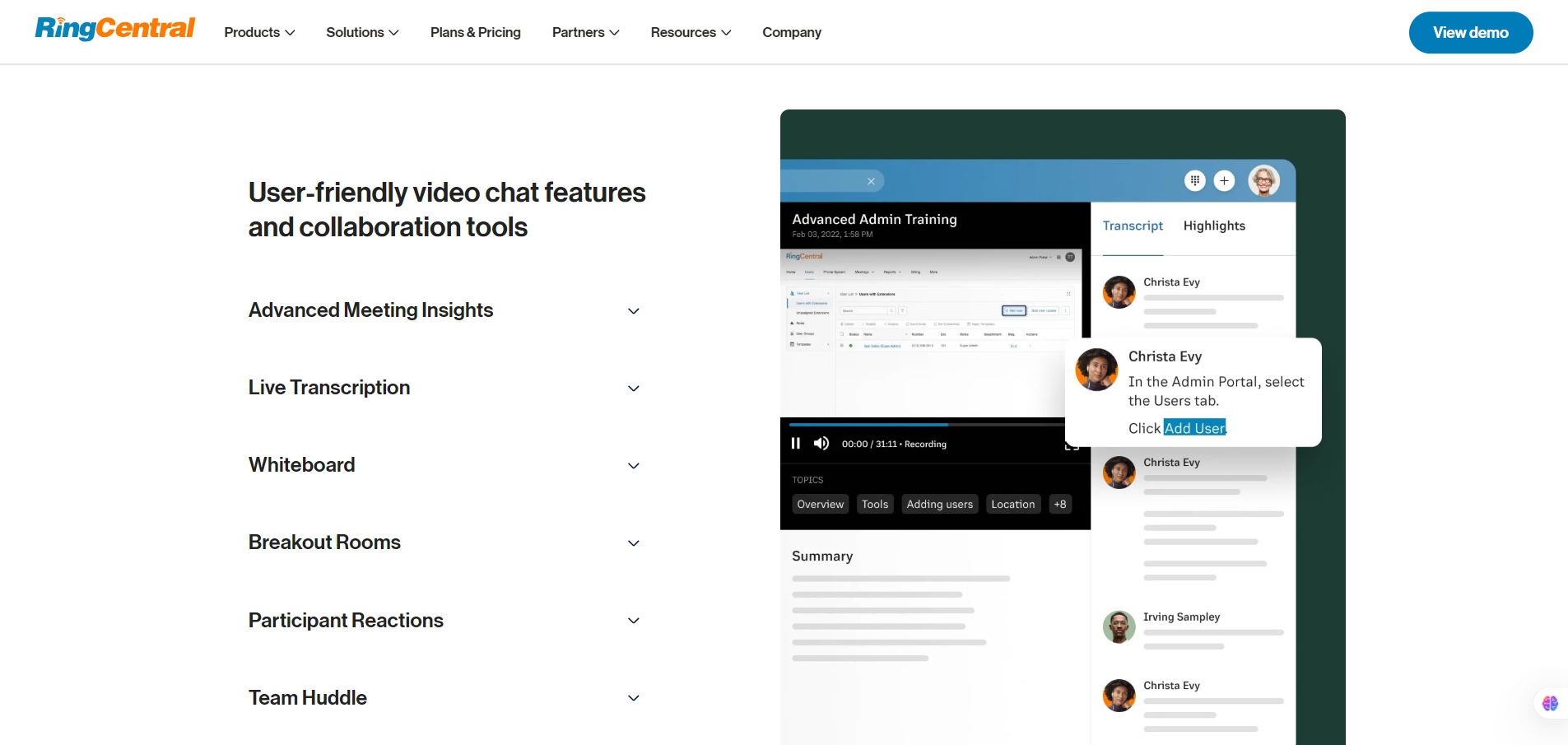Image resolution: width=1568 pixels, height=745 pixels.
Task: Expand the Team Huddle section
Action: coord(444,697)
